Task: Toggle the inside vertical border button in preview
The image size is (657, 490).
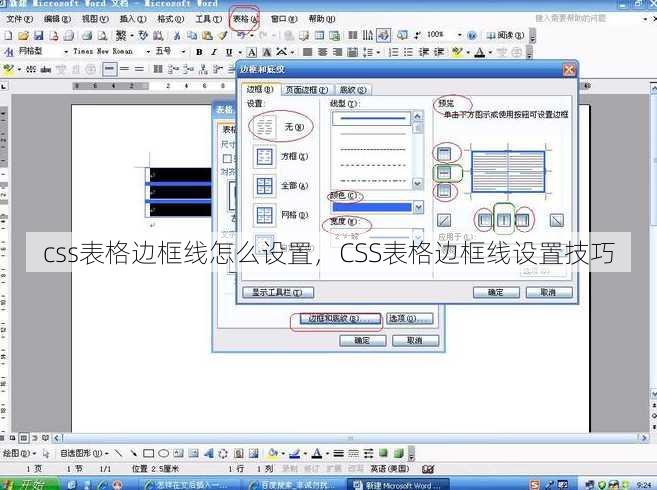Action: coord(504,220)
